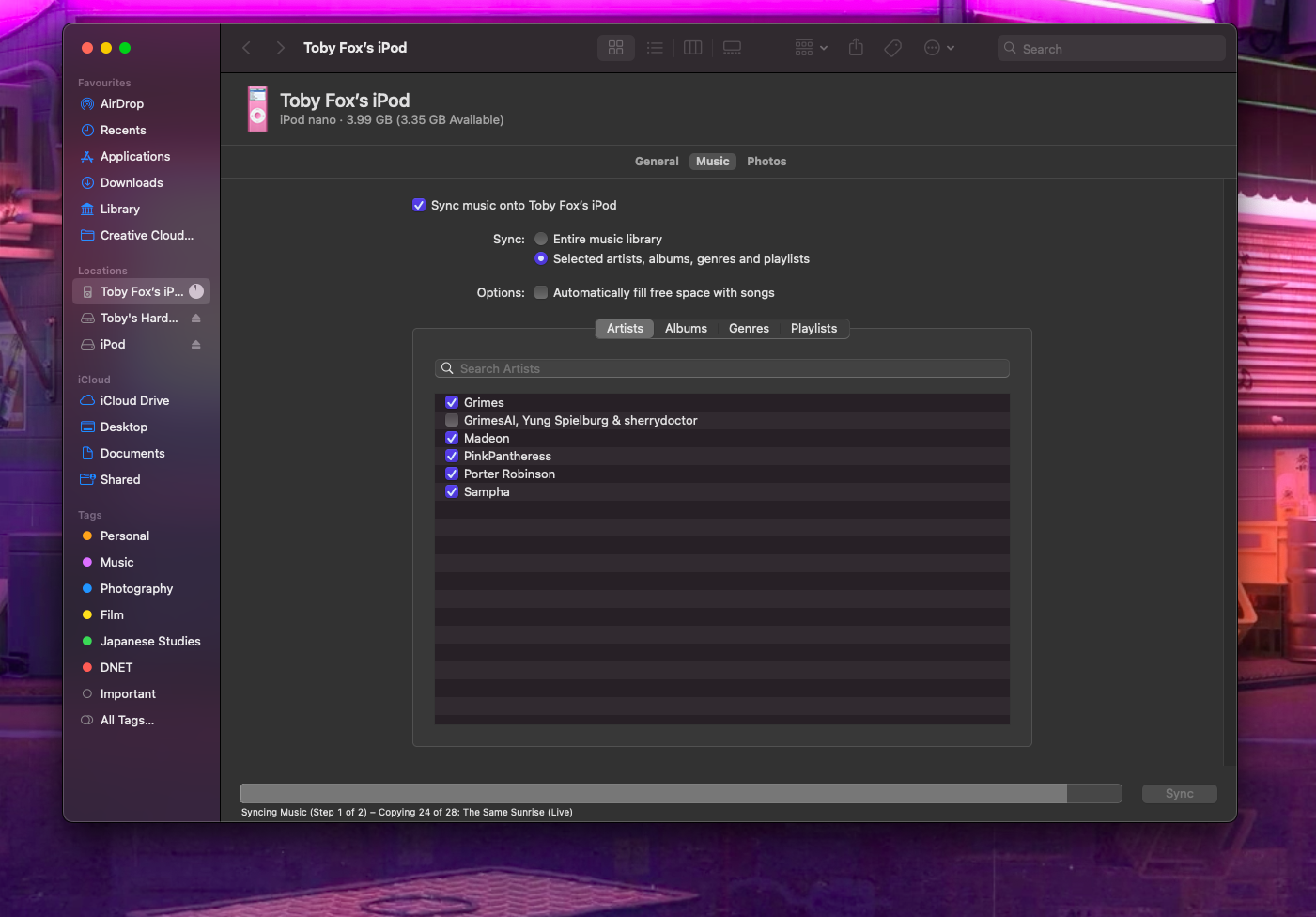The image size is (1316, 917).
Task: Switch to column view
Action: [693, 48]
